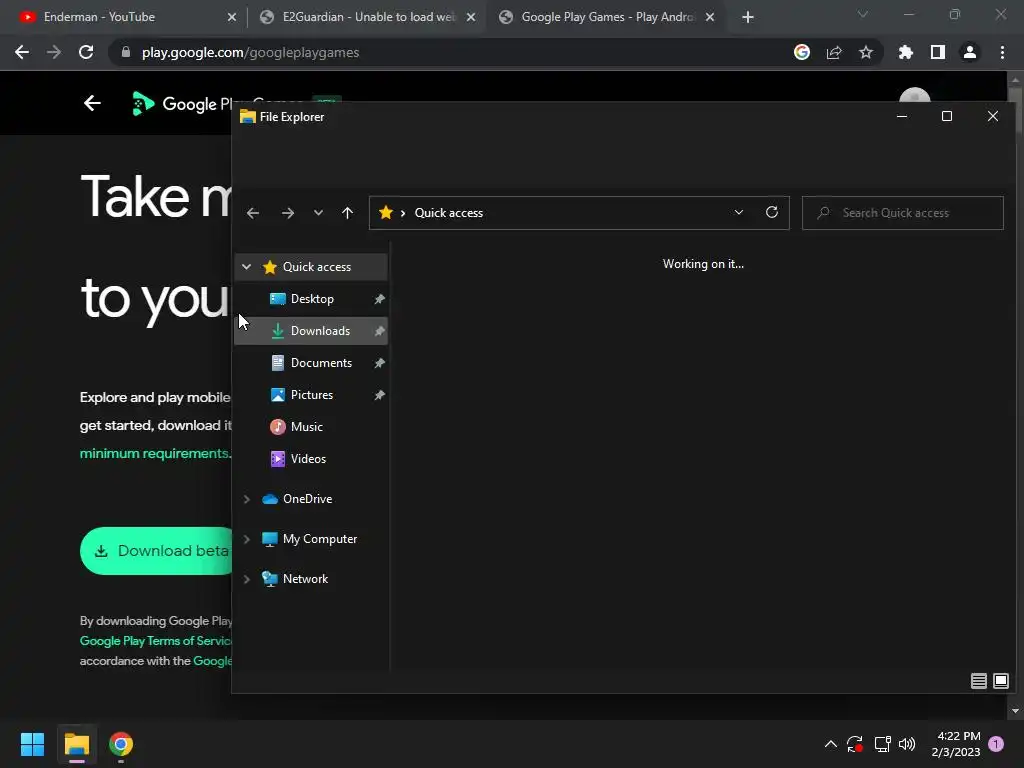Refresh the Quick access view
This screenshot has height=768, width=1024.
(772, 213)
